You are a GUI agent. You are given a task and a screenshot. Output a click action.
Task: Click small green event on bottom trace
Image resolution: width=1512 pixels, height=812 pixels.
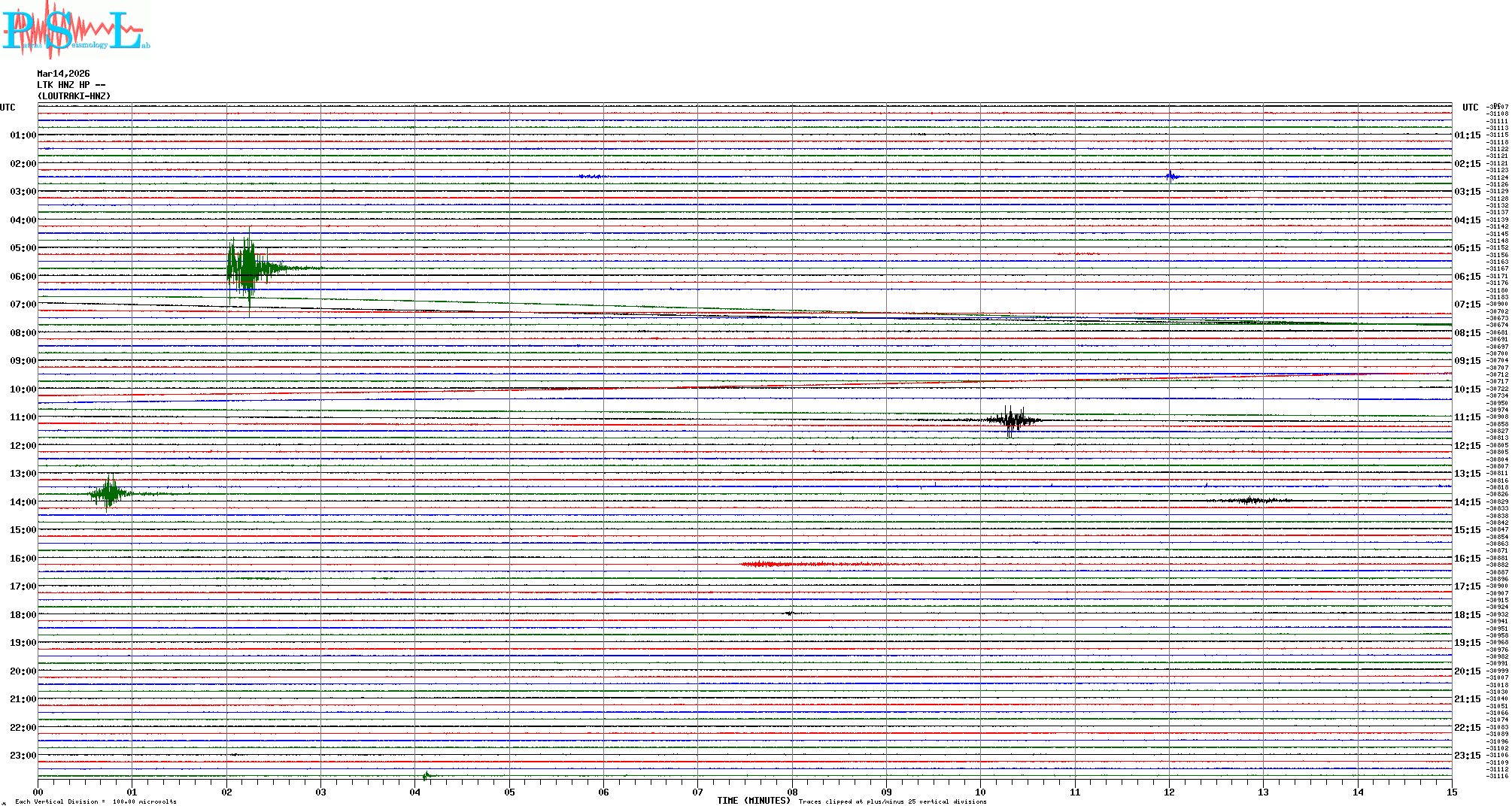click(x=427, y=775)
